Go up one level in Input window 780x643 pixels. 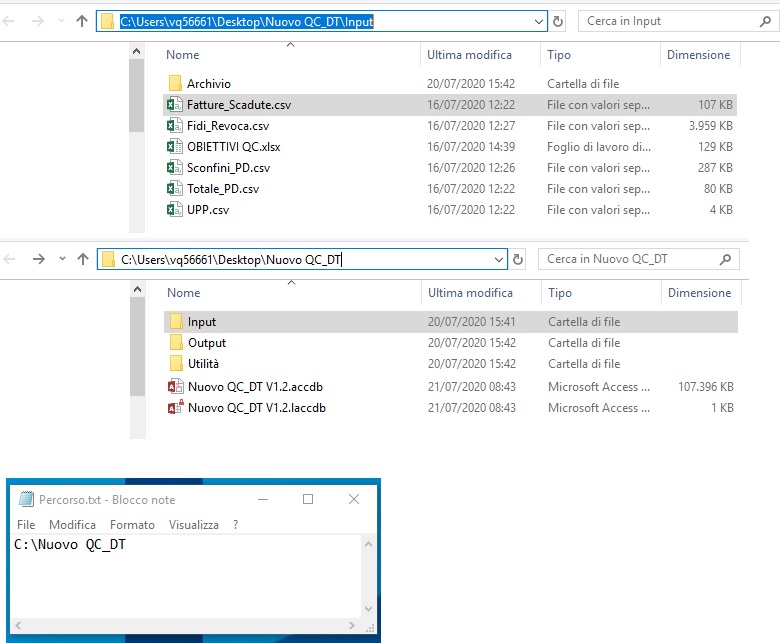coord(82,21)
